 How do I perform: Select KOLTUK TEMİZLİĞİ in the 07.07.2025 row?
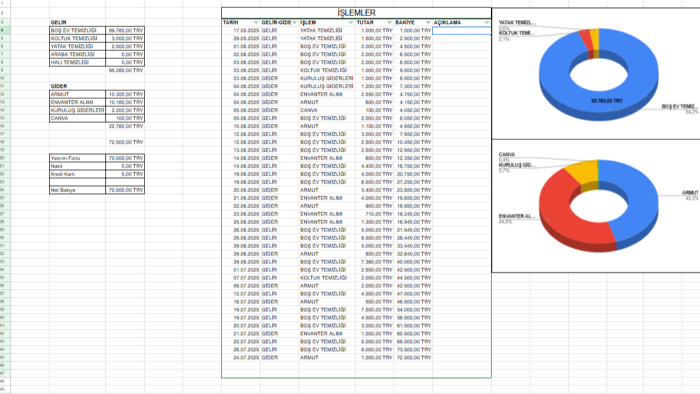tap(327, 278)
